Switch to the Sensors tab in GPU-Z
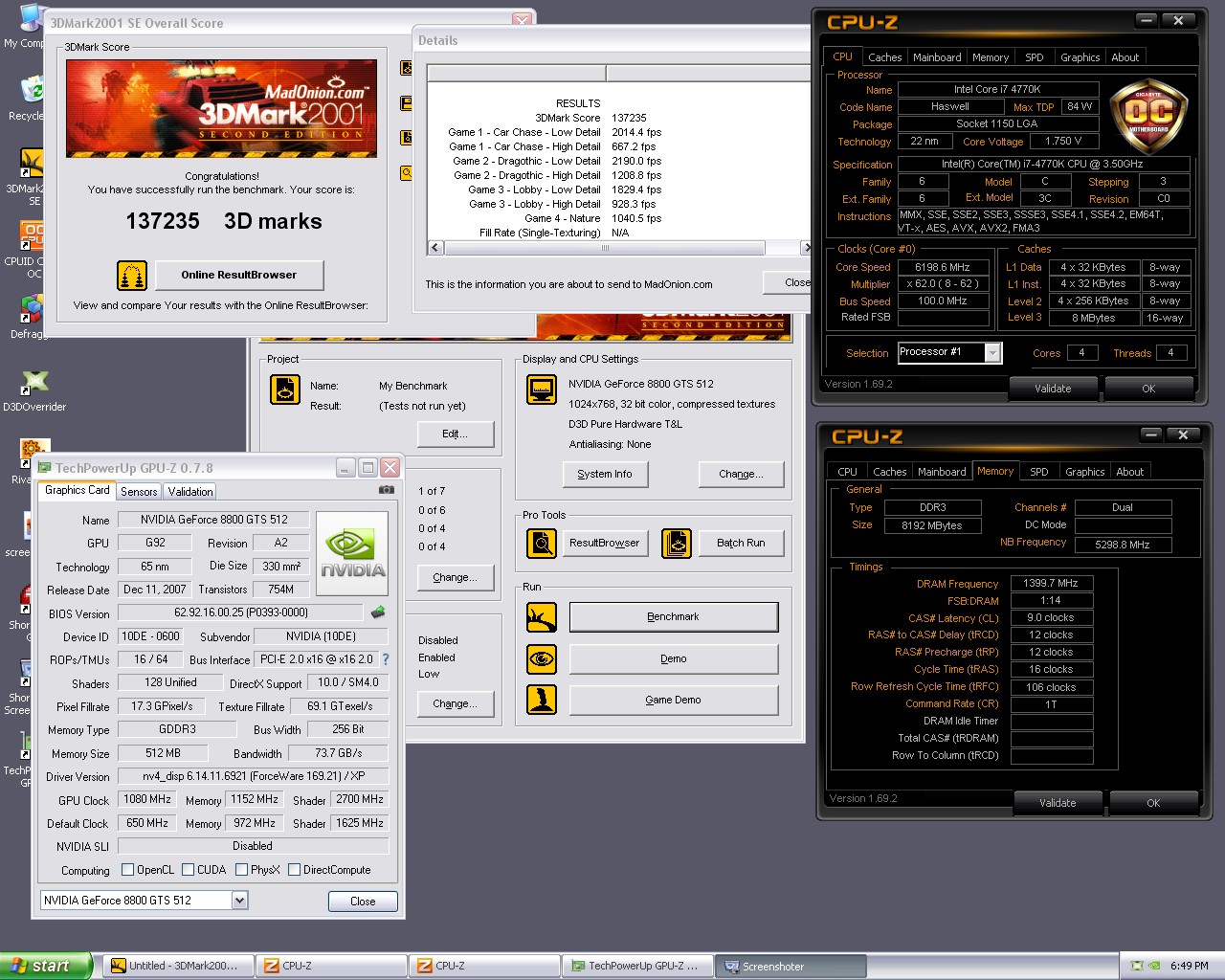Screen dimensions: 1225x980 [x=139, y=491]
